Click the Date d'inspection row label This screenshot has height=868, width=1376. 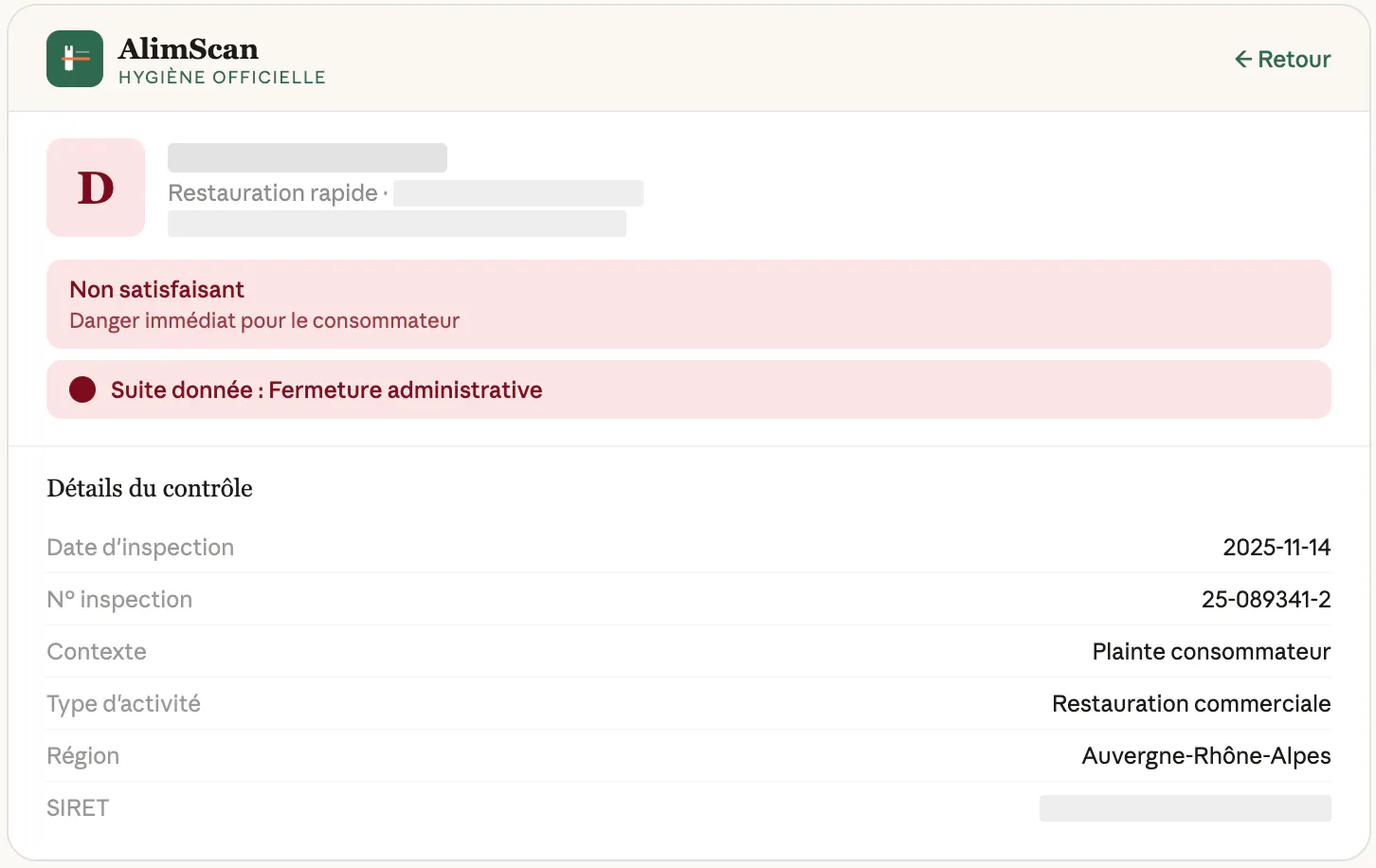140,547
